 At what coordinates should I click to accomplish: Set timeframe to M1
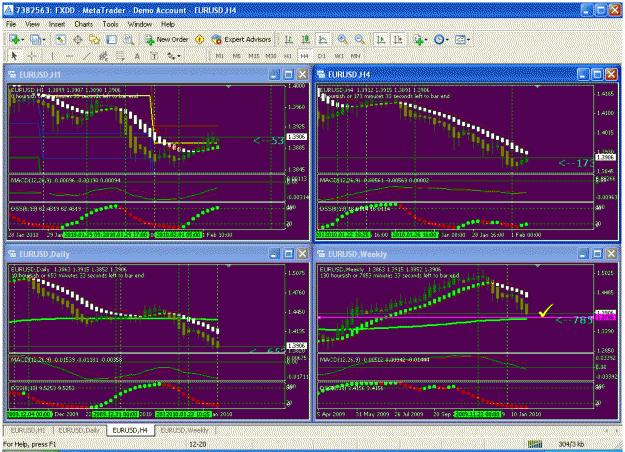click(x=220, y=56)
